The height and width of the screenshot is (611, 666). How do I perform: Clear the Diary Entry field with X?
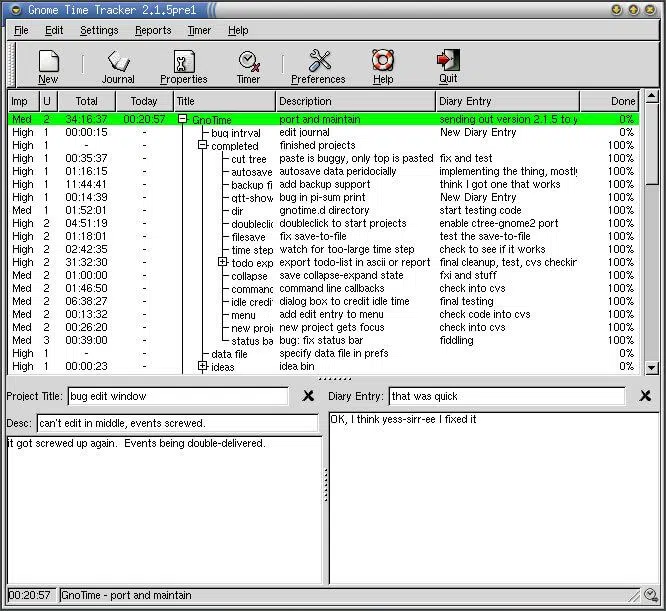coord(645,397)
